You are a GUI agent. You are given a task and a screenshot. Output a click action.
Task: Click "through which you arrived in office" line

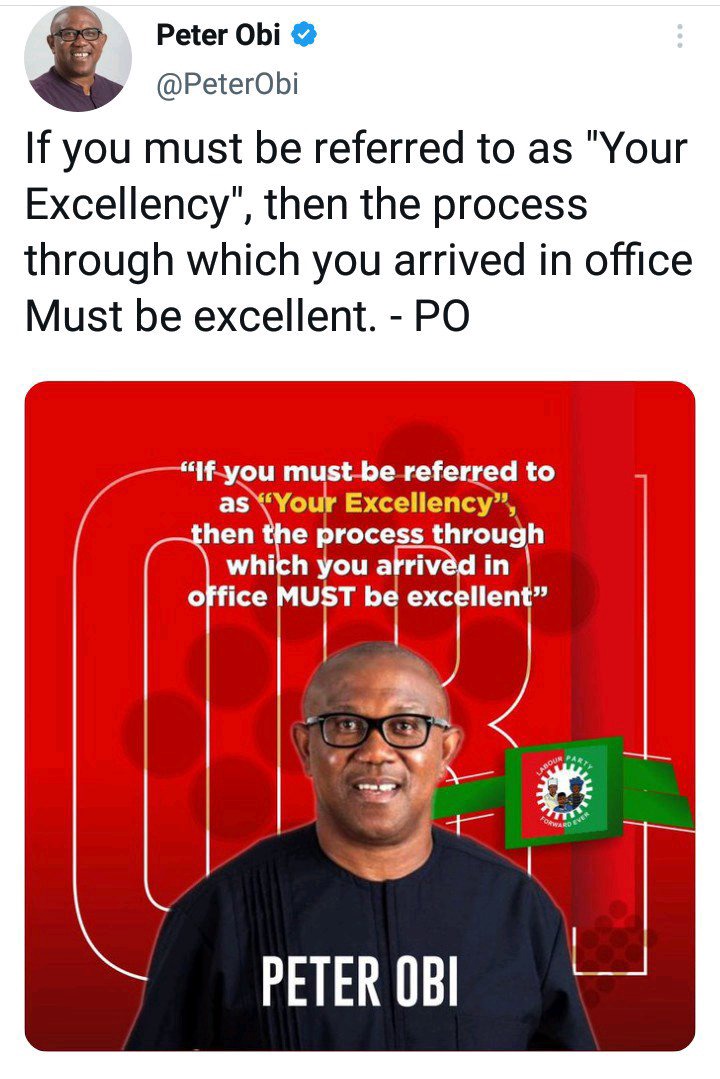(x=359, y=262)
